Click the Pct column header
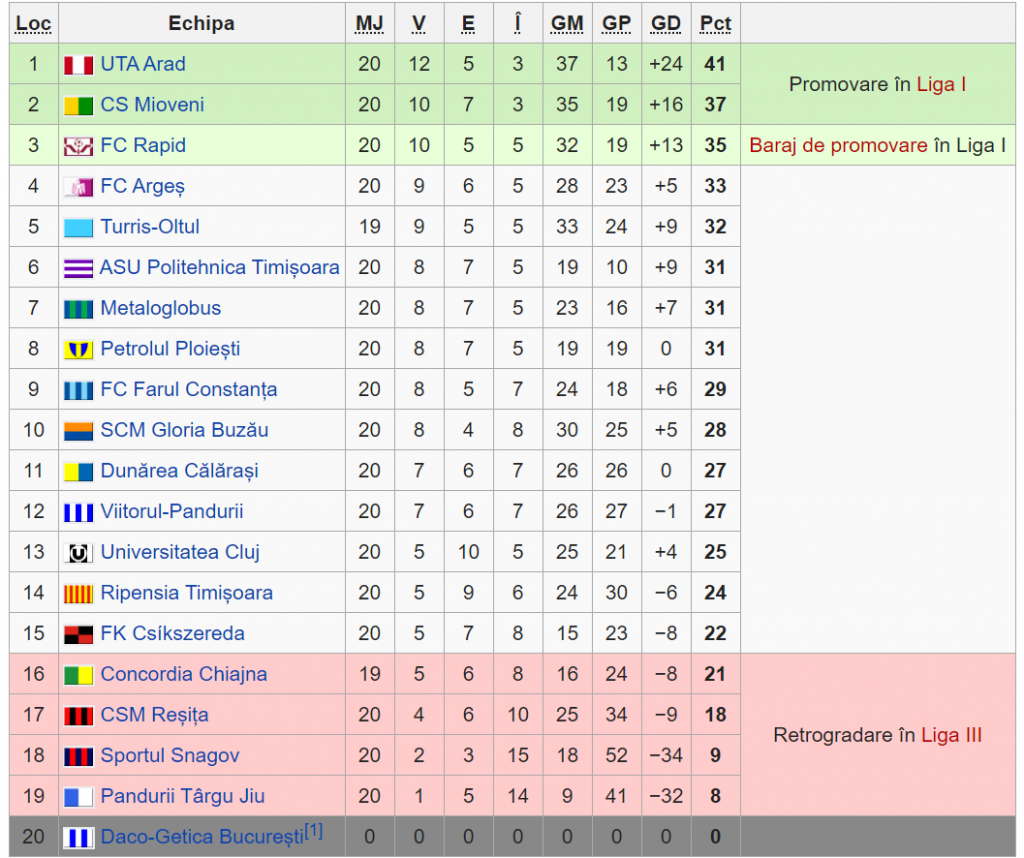Image resolution: width=1024 pixels, height=858 pixels. point(715,24)
